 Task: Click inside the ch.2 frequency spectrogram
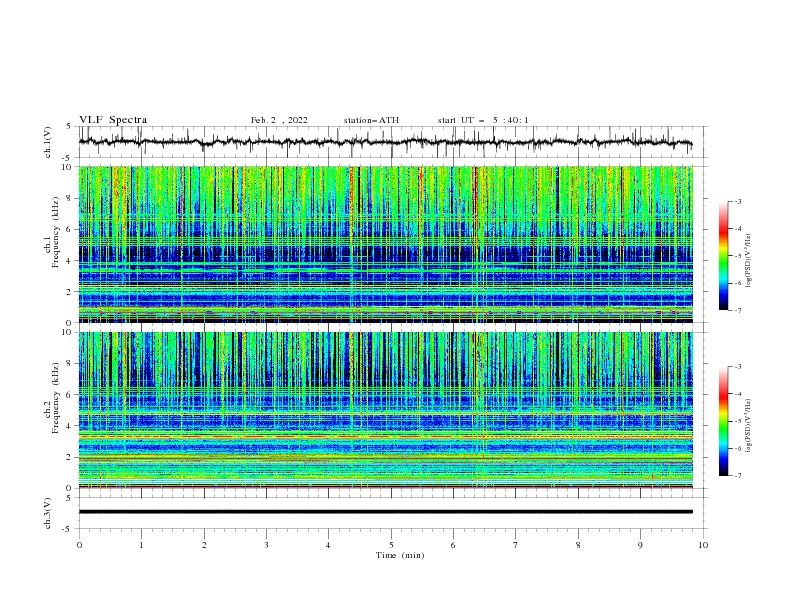pyautogui.click(x=386, y=410)
